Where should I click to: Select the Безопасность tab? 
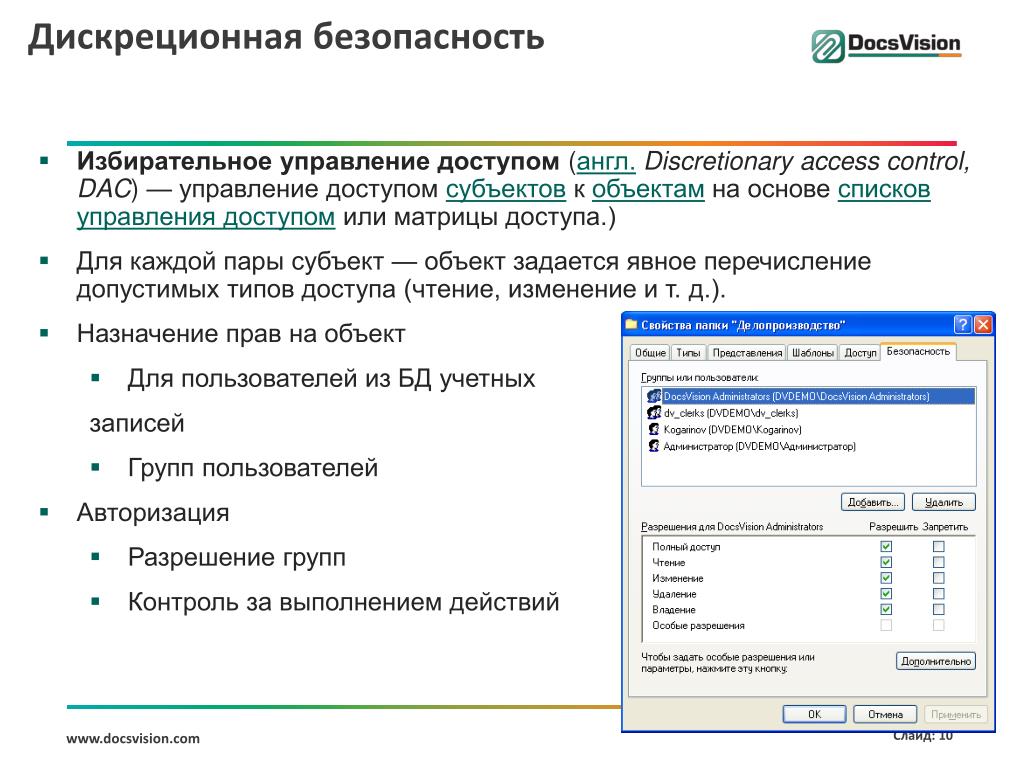(918, 351)
